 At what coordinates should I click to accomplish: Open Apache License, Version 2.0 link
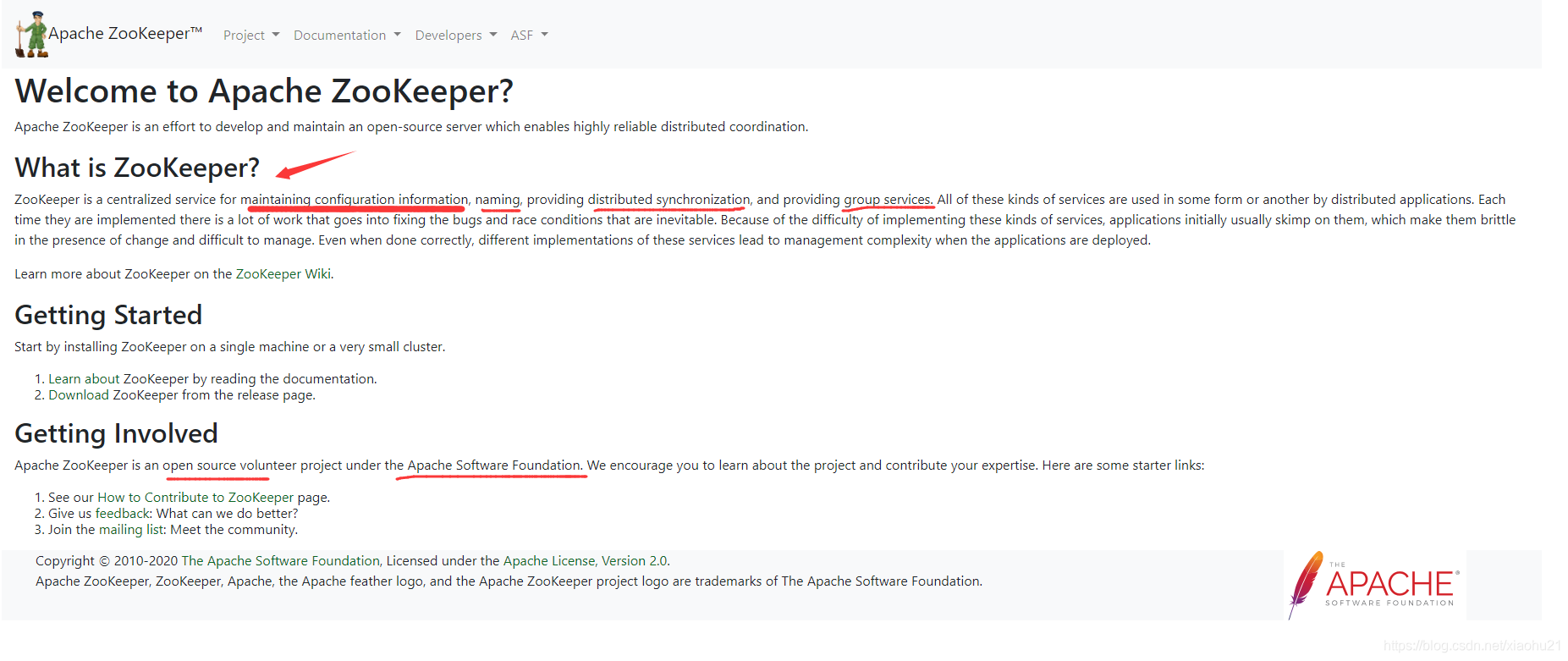tap(586, 561)
